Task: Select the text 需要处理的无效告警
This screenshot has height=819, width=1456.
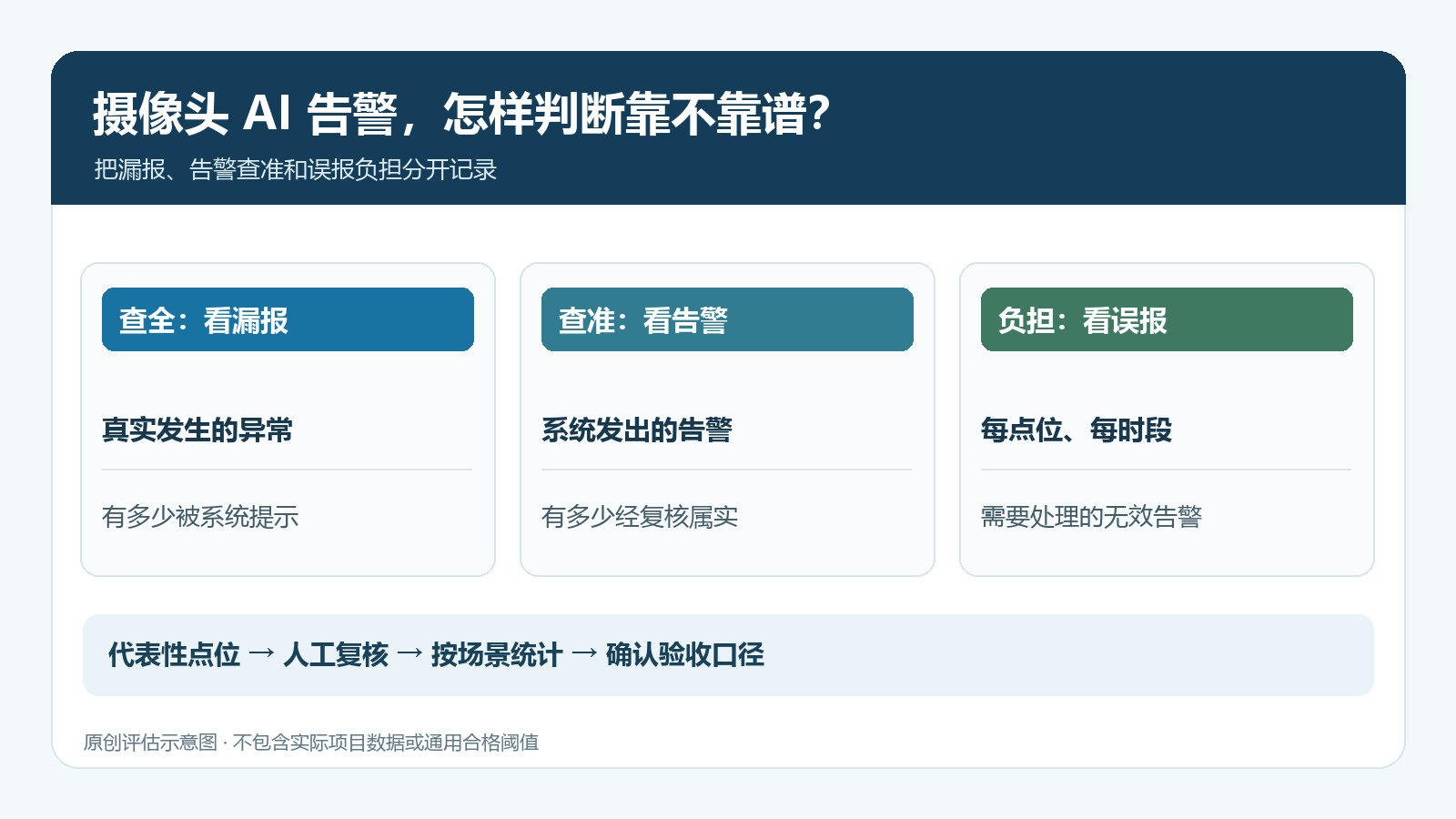Action: pos(1091,517)
